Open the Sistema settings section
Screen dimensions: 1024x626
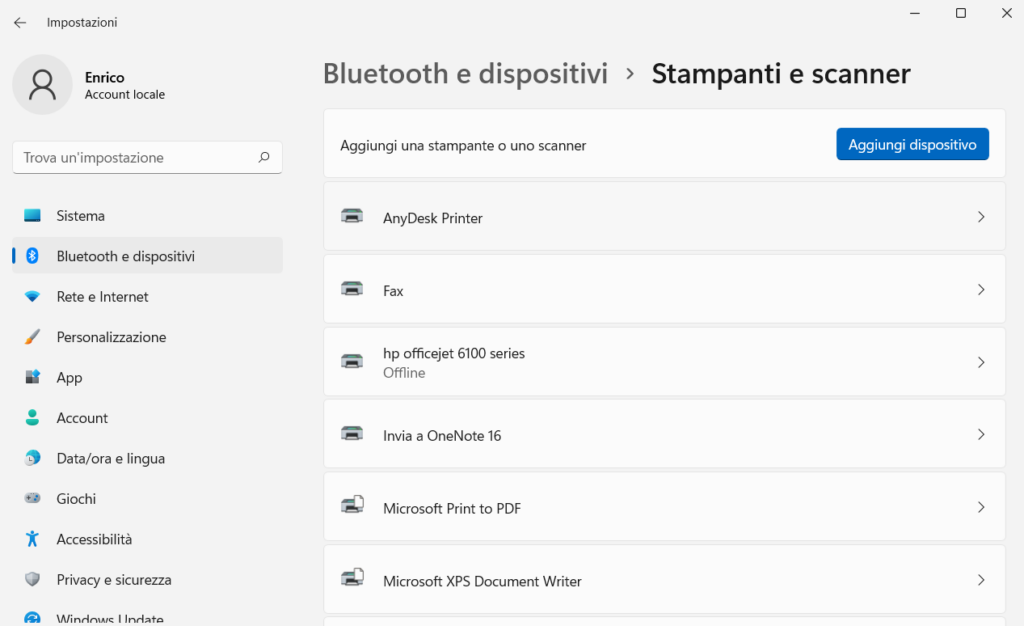click(148, 215)
